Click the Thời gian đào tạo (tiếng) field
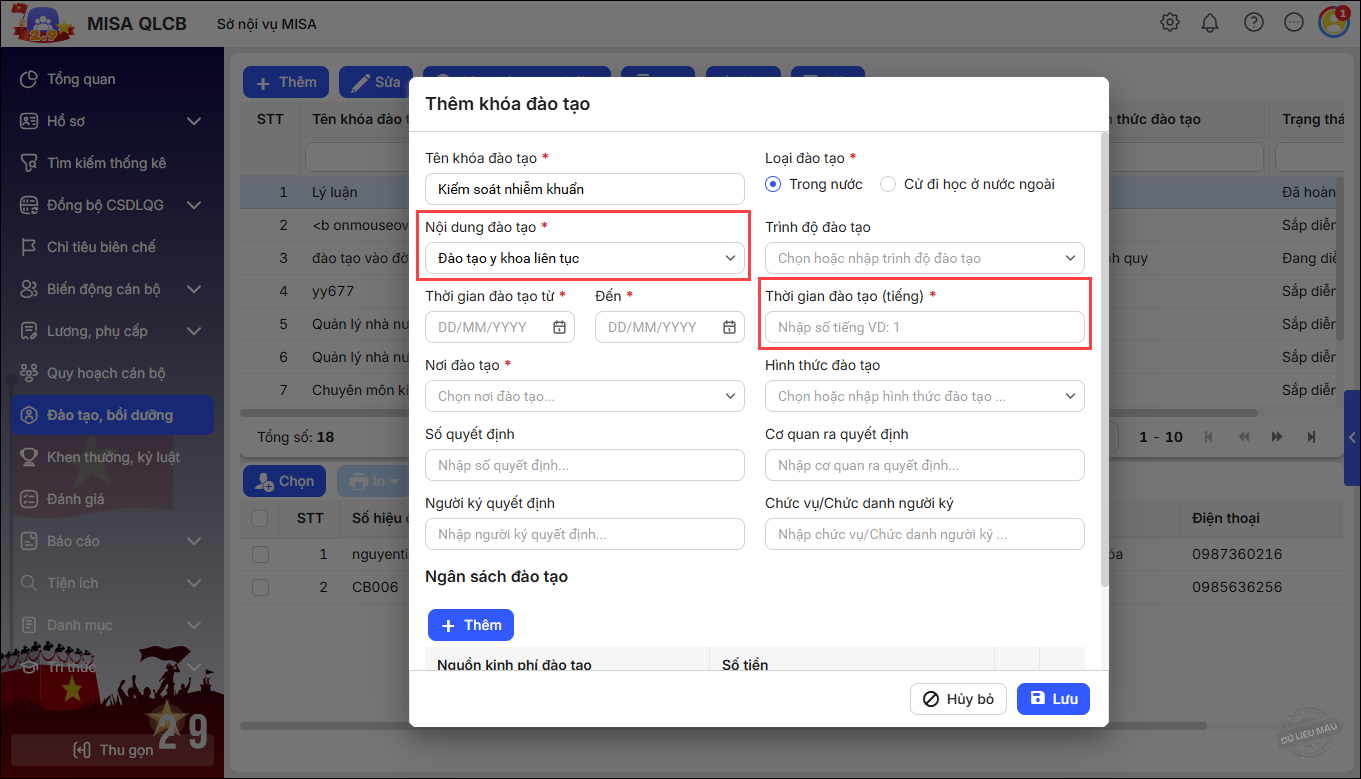The image size is (1361, 779). tap(924, 327)
